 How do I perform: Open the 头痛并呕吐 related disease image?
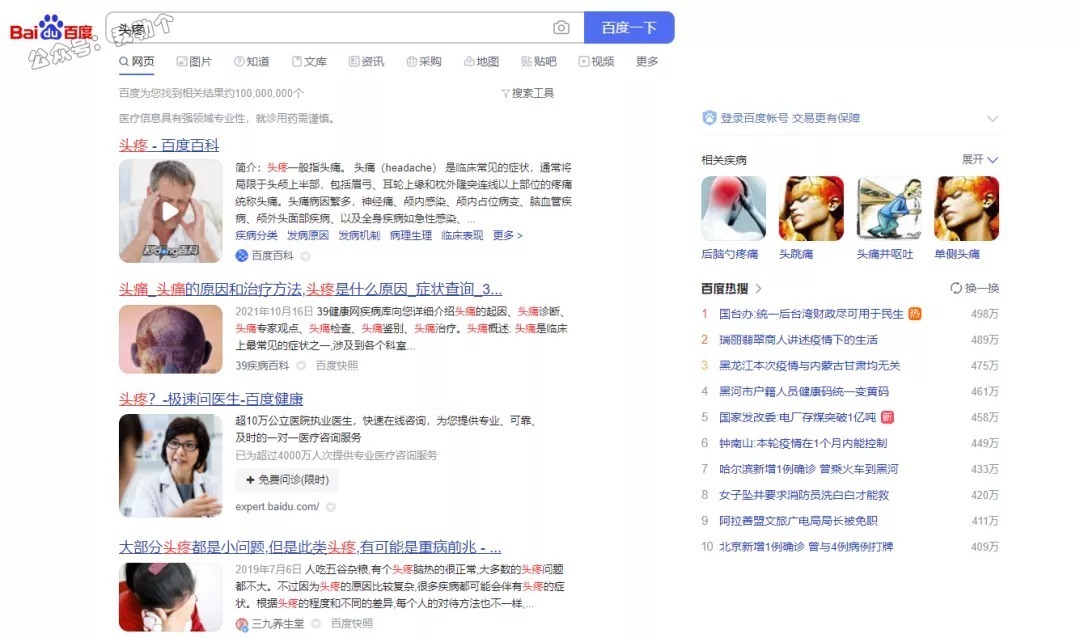pyautogui.click(x=889, y=208)
